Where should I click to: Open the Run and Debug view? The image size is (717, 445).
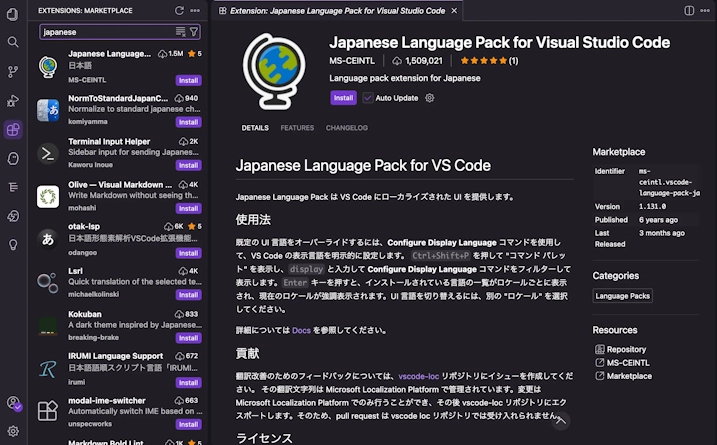[x=13, y=101]
